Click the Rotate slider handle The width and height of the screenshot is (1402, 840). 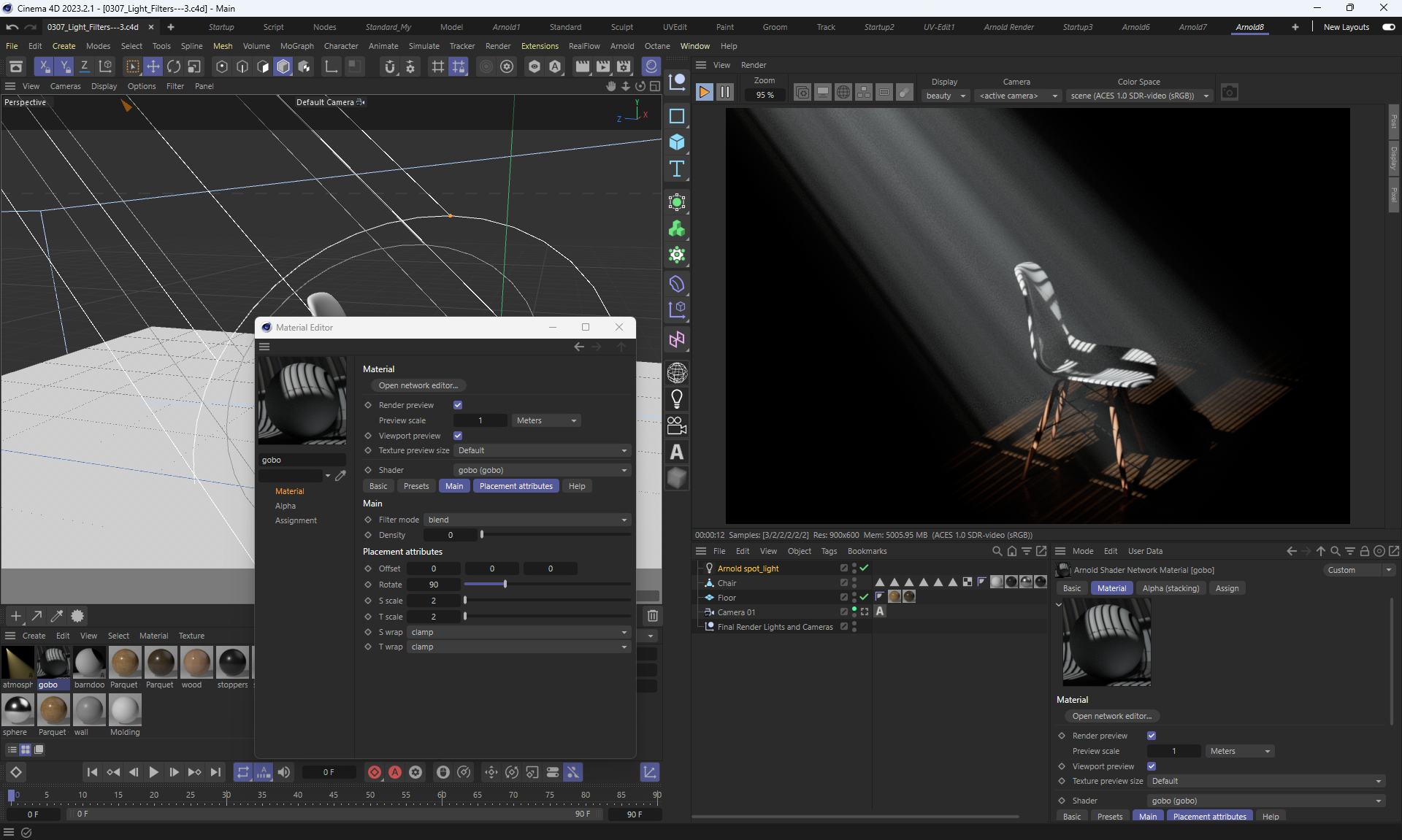tap(505, 585)
